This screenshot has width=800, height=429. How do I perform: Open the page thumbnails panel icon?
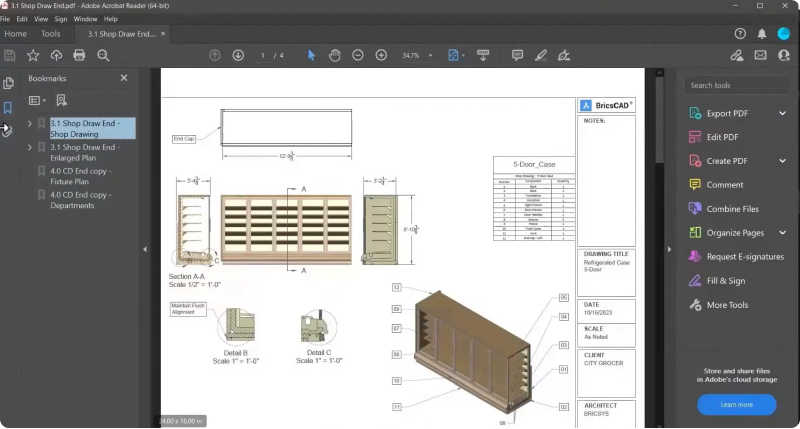[8, 83]
